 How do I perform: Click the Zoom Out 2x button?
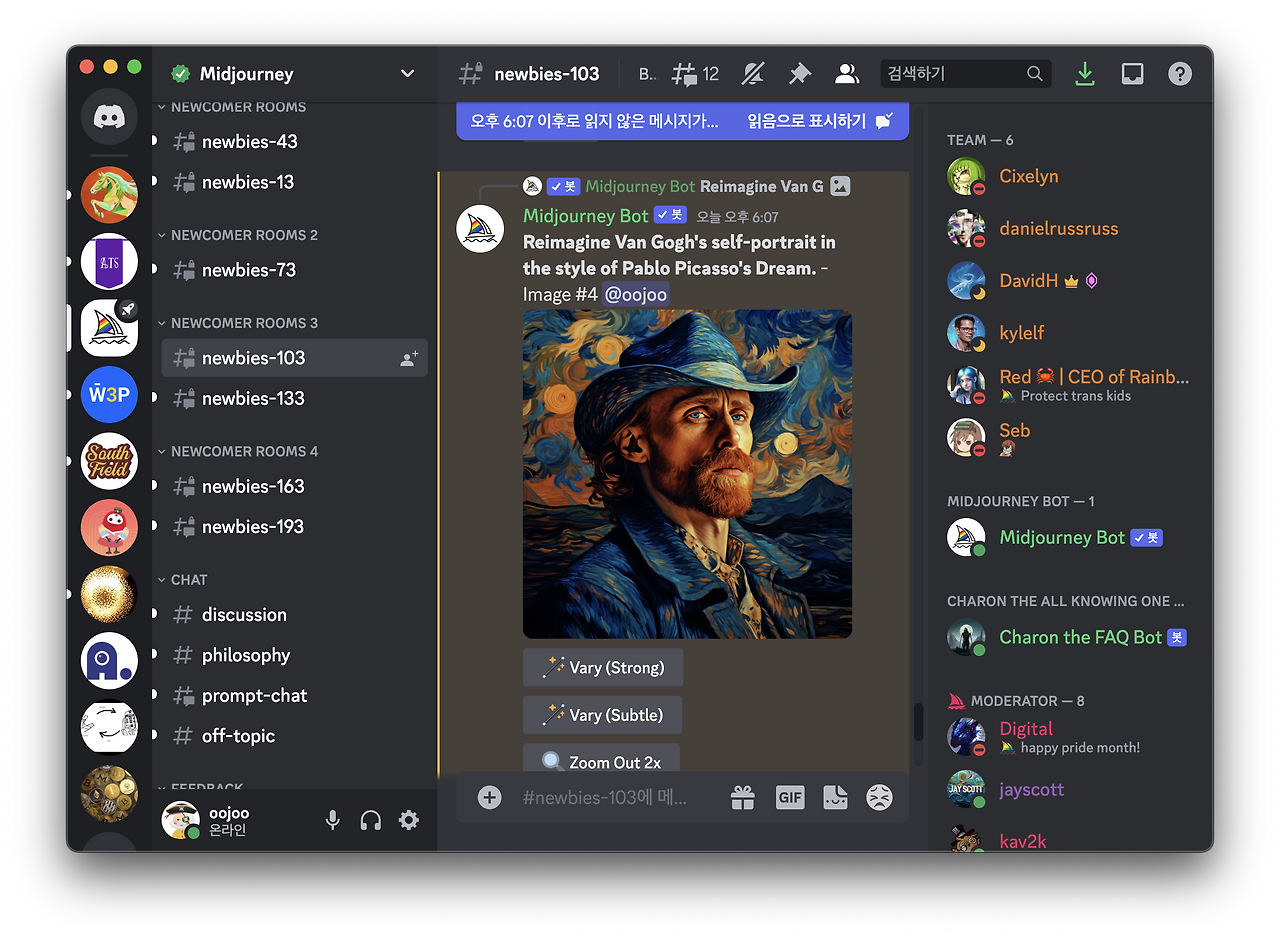601,760
